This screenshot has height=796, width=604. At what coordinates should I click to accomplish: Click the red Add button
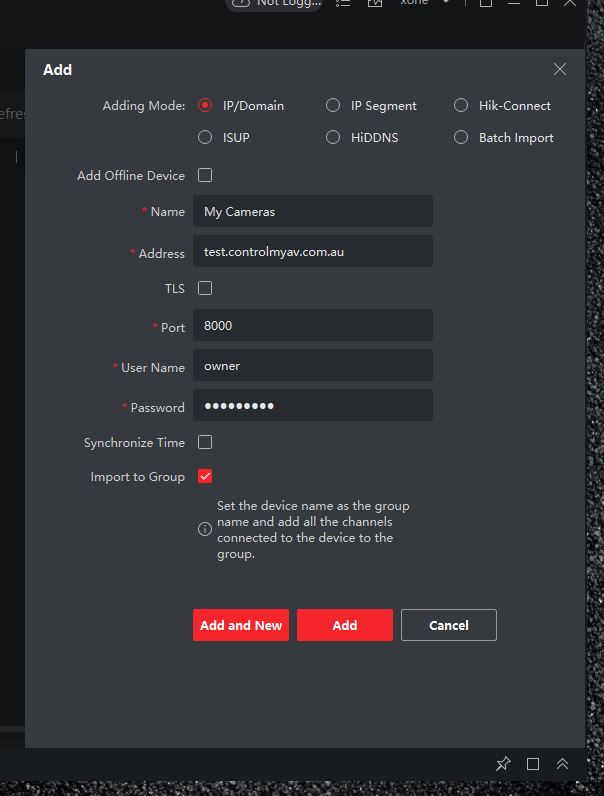(x=345, y=625)
